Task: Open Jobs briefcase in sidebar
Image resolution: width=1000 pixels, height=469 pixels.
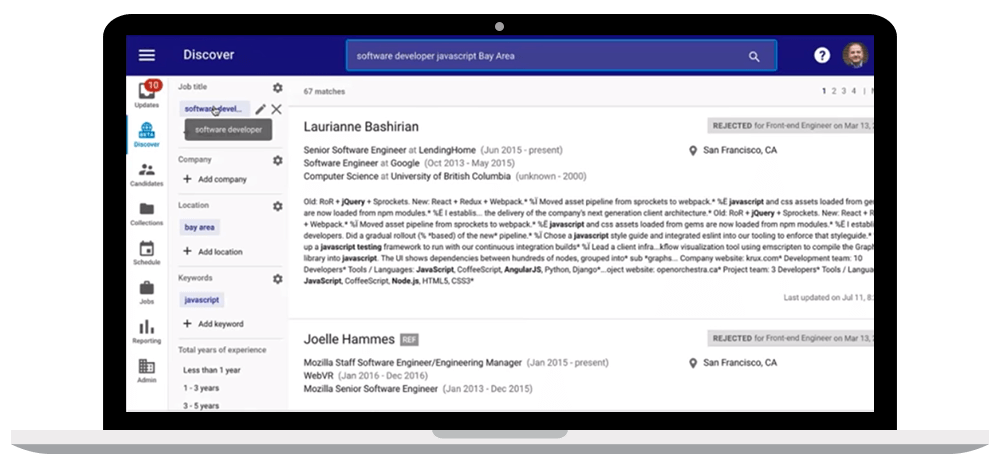Action: pyautogui.click(x=147, y=292)
